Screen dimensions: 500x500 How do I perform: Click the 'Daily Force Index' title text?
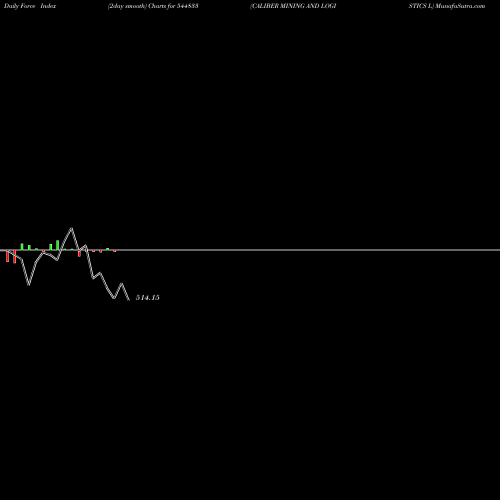point(30,6)
